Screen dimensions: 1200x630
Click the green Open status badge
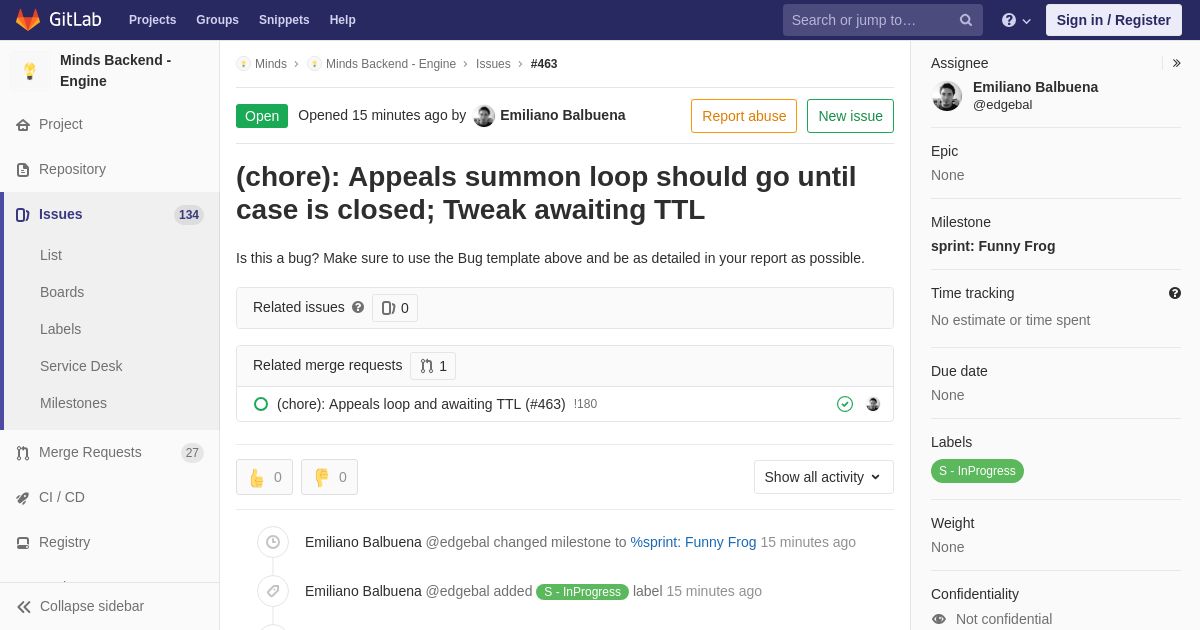262,116
